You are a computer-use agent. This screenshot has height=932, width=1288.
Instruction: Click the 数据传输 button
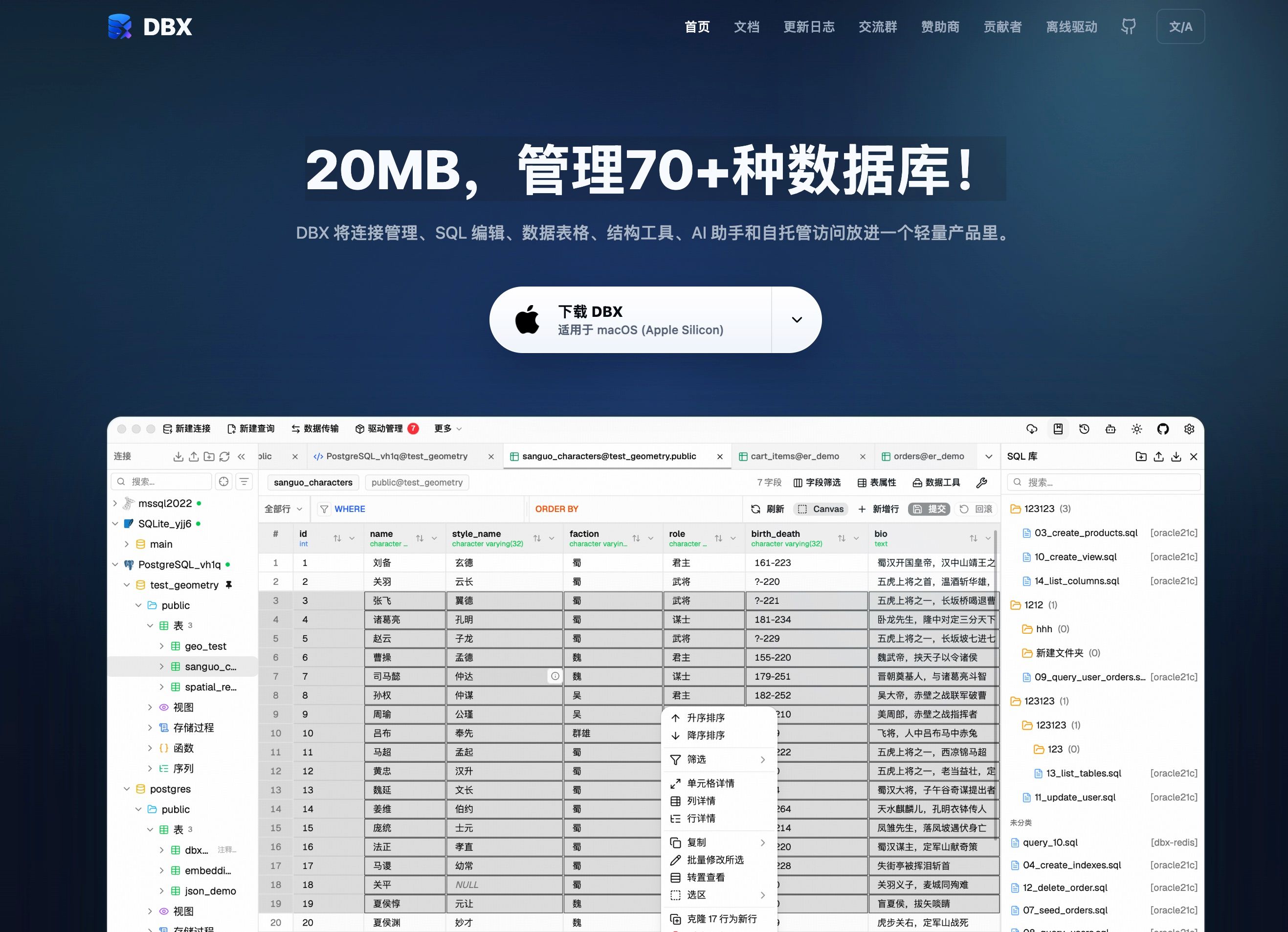315,429
